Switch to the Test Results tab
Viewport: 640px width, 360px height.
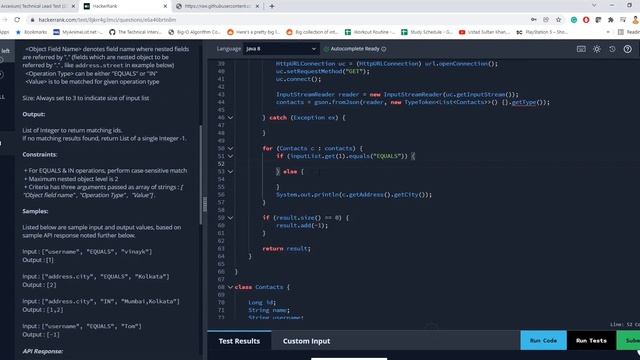click(239, 341)
